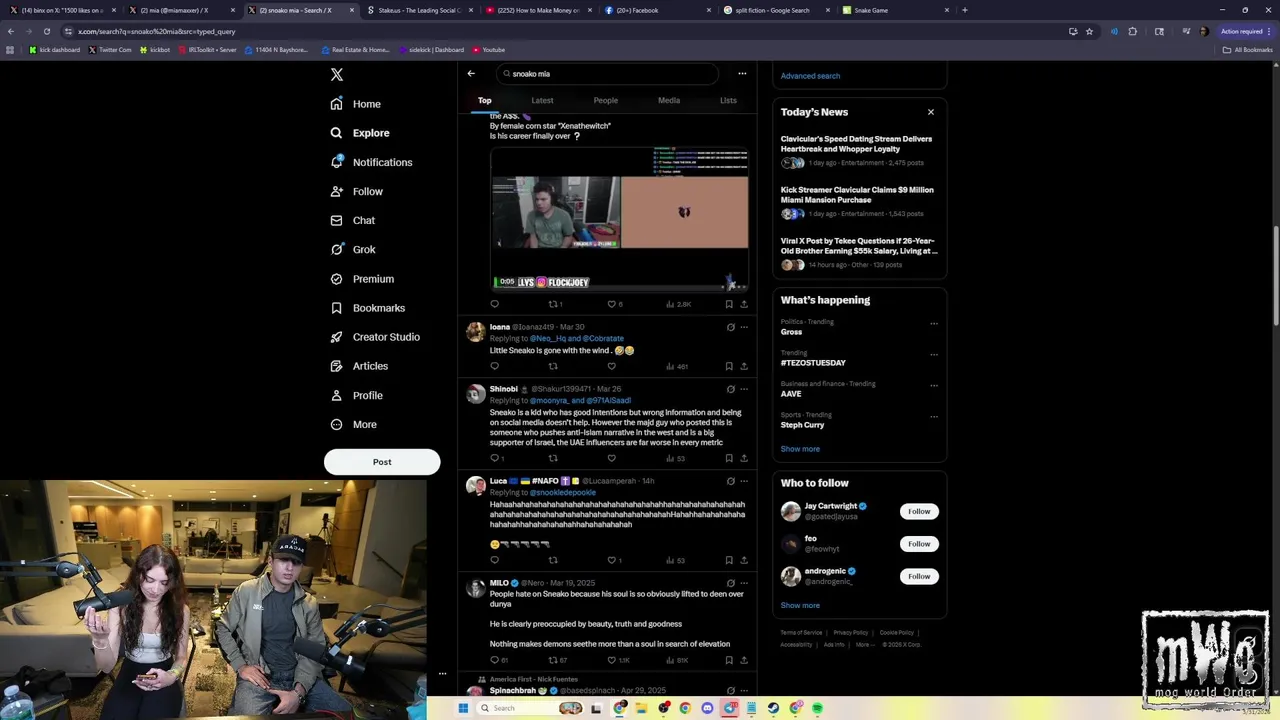Follow androgenic
This screenshot has height=720, width=1280.
click(919, 576)
